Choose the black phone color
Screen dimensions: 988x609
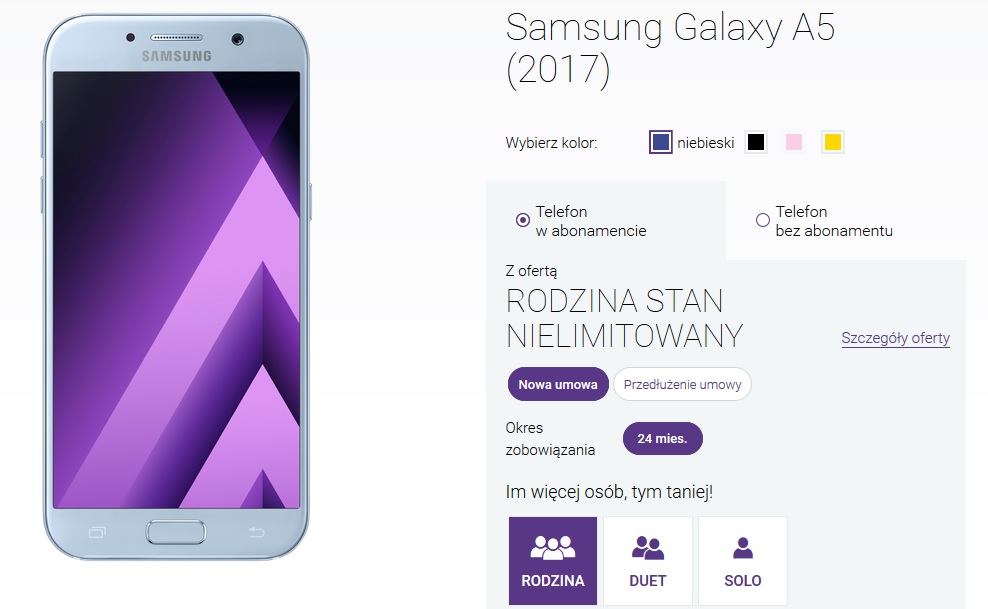pyautogui.click(x=755, y=142)
